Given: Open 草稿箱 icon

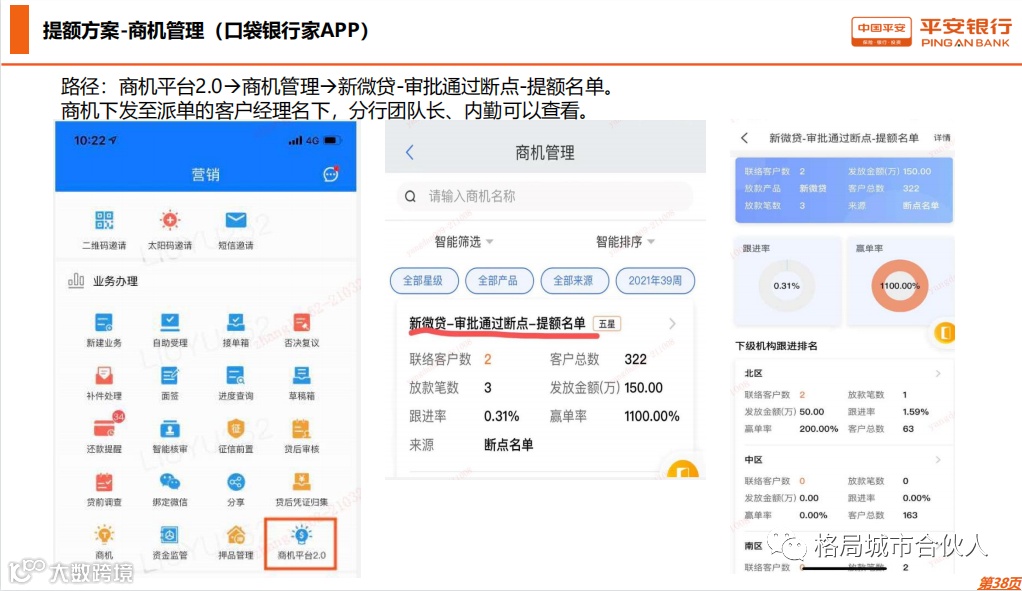Looking at the screenshot, I should 301,376.
